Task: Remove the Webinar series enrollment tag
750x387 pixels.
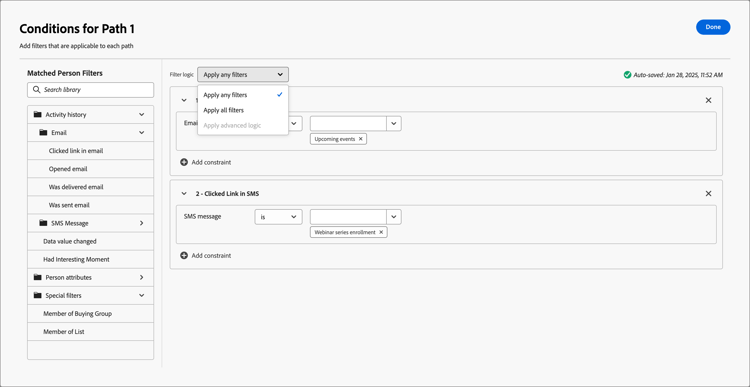Action: (x=381, y=232)
